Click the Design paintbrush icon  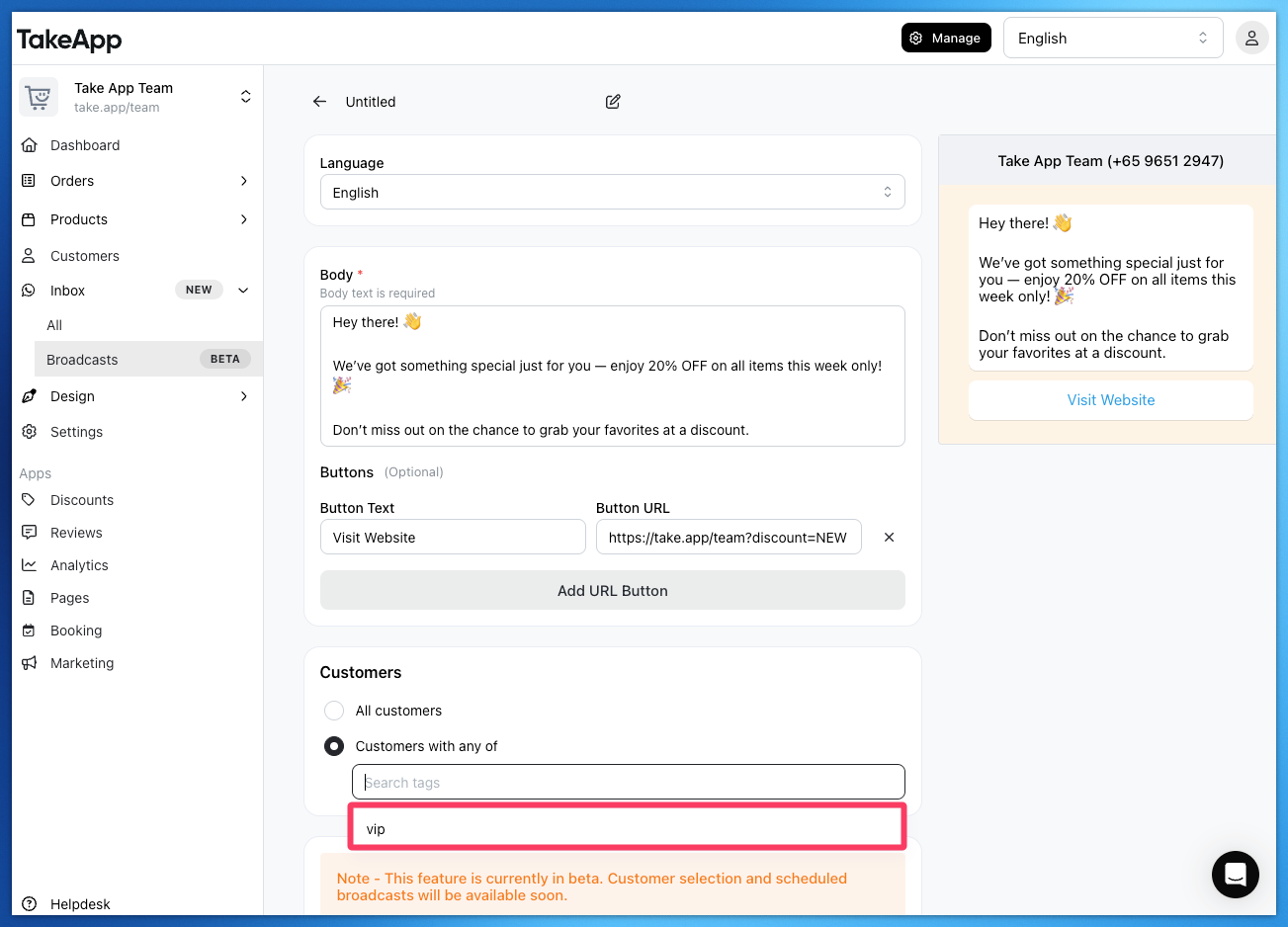[x=30, y=396]
